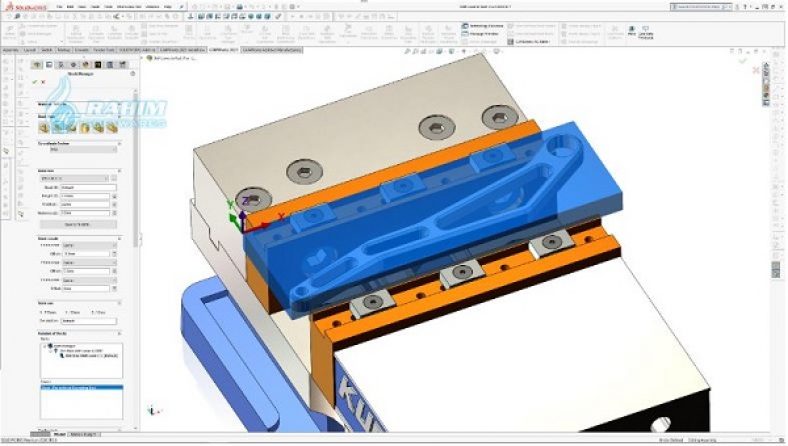This screenshot has height=446, width=788.
Task: Cancel with viewport corner red X
Action: coord(756,70)
